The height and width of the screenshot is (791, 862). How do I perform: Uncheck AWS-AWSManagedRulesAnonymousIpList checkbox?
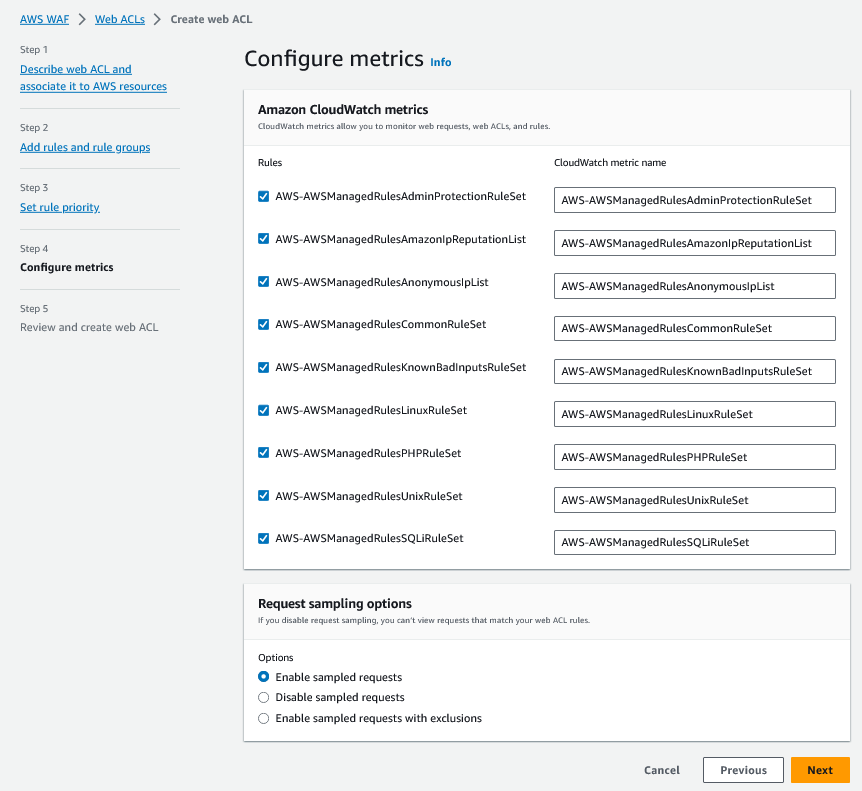264,282
